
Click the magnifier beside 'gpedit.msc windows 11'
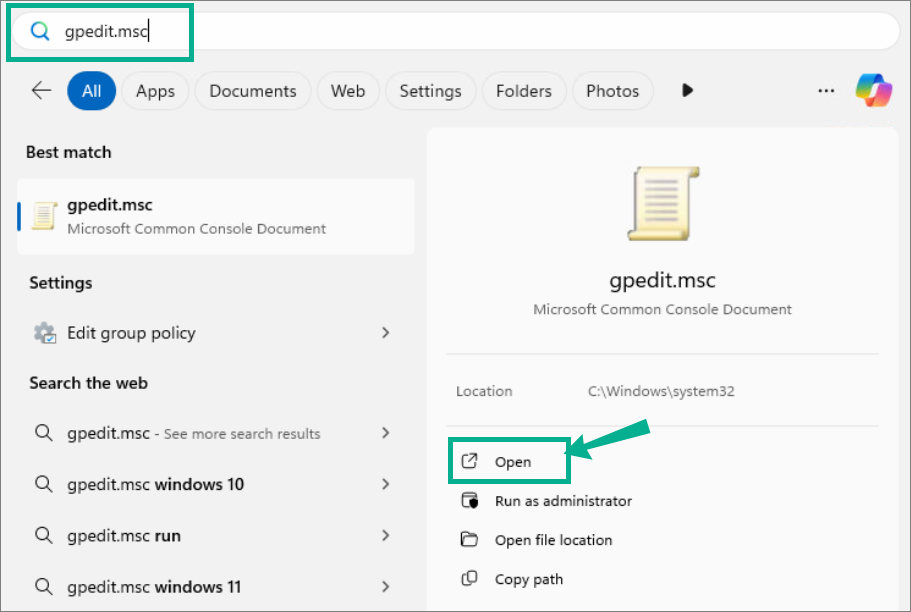pyautogui.click(x=44, y=586)
